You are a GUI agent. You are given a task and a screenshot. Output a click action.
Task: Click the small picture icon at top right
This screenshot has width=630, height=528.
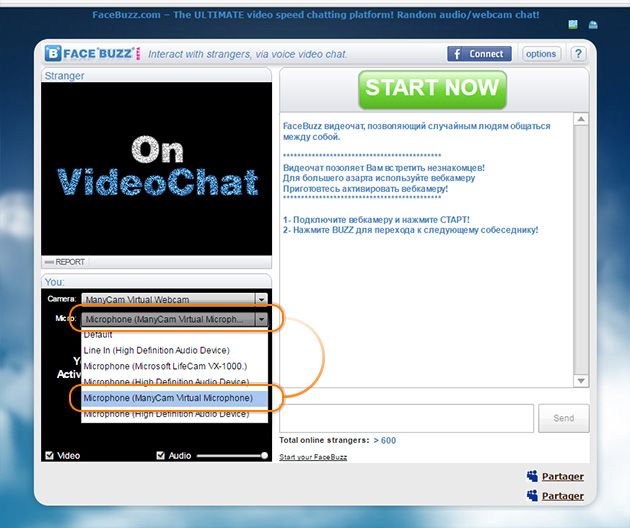[573, 23]
